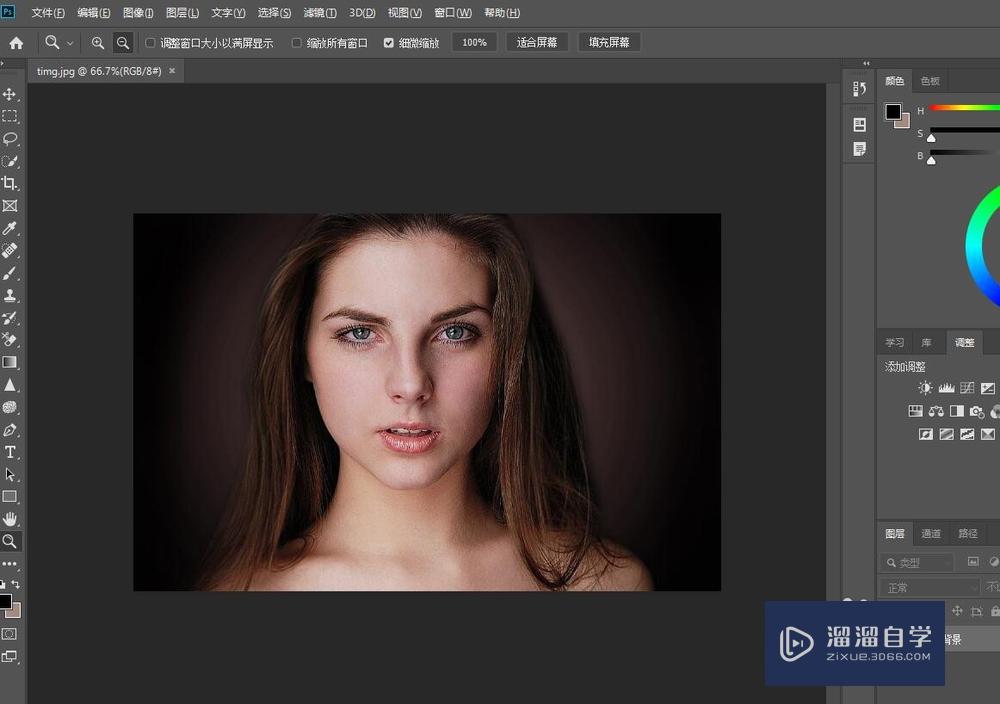Click the zoom in magnifier icon

tap(98, 43)
